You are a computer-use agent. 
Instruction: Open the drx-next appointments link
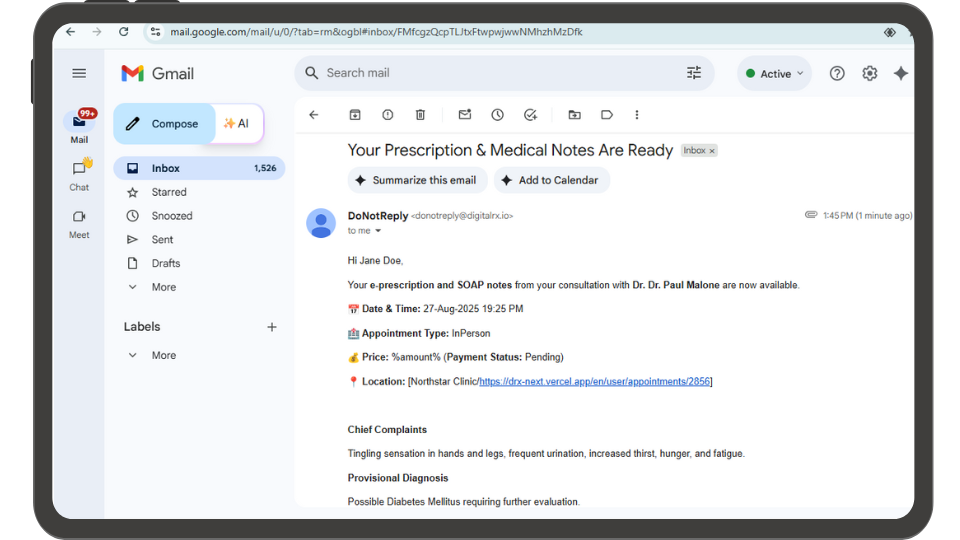595,382
